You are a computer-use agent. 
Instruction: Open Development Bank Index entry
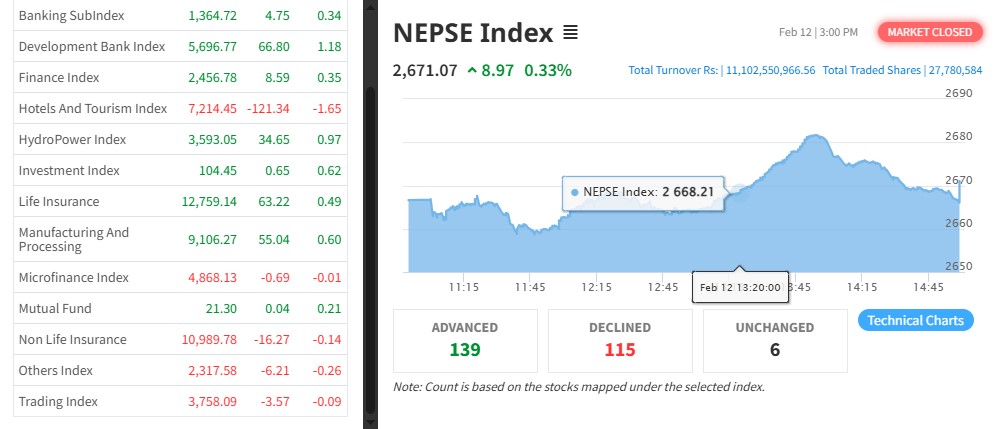[x=91, y=46]
